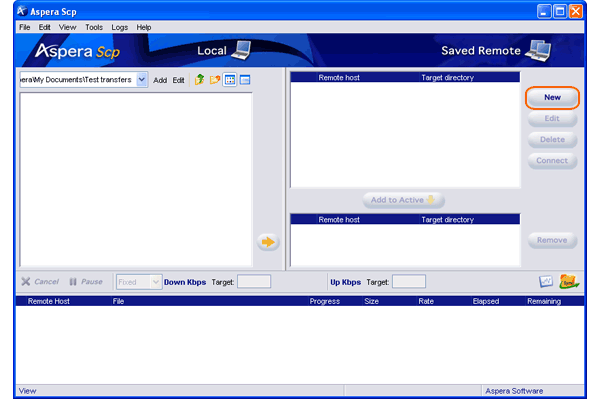Image resolution: width=600 pixels, height=399 pixels.
Task: Switch to detail list view
Action: pyautogui.click(x=245, y=80)
